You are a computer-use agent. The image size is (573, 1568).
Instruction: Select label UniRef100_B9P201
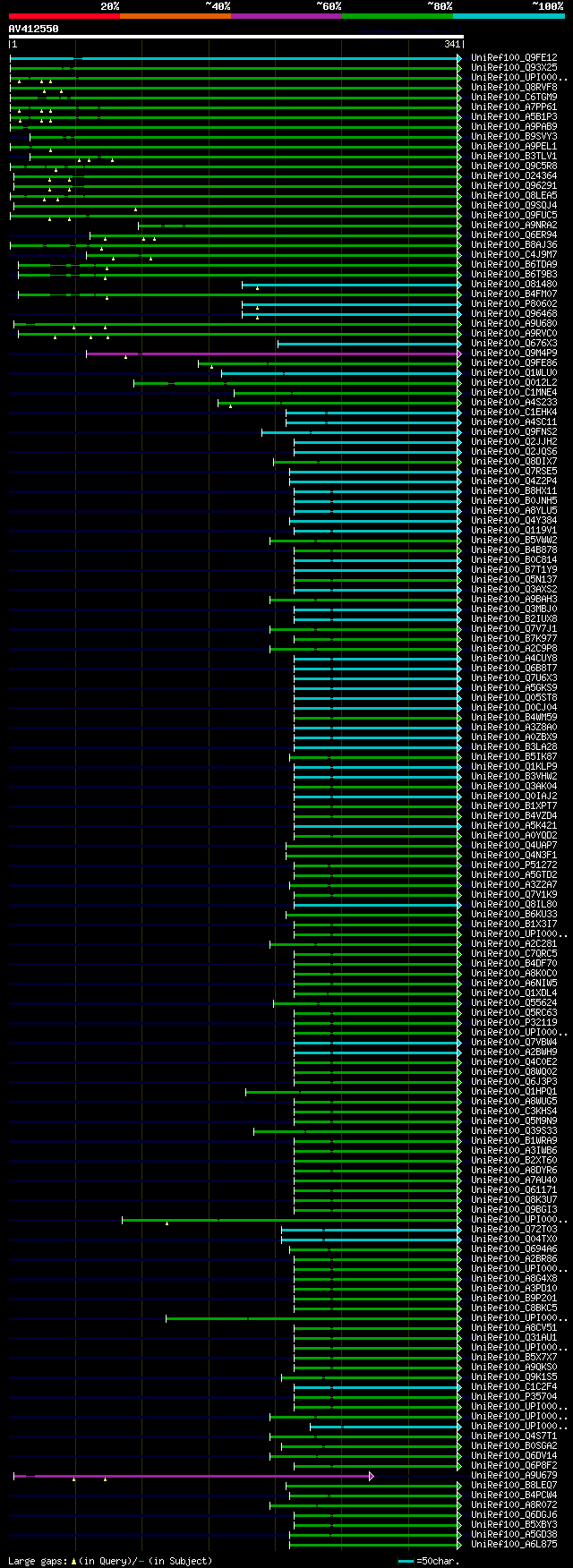(x=514, y=1299)
